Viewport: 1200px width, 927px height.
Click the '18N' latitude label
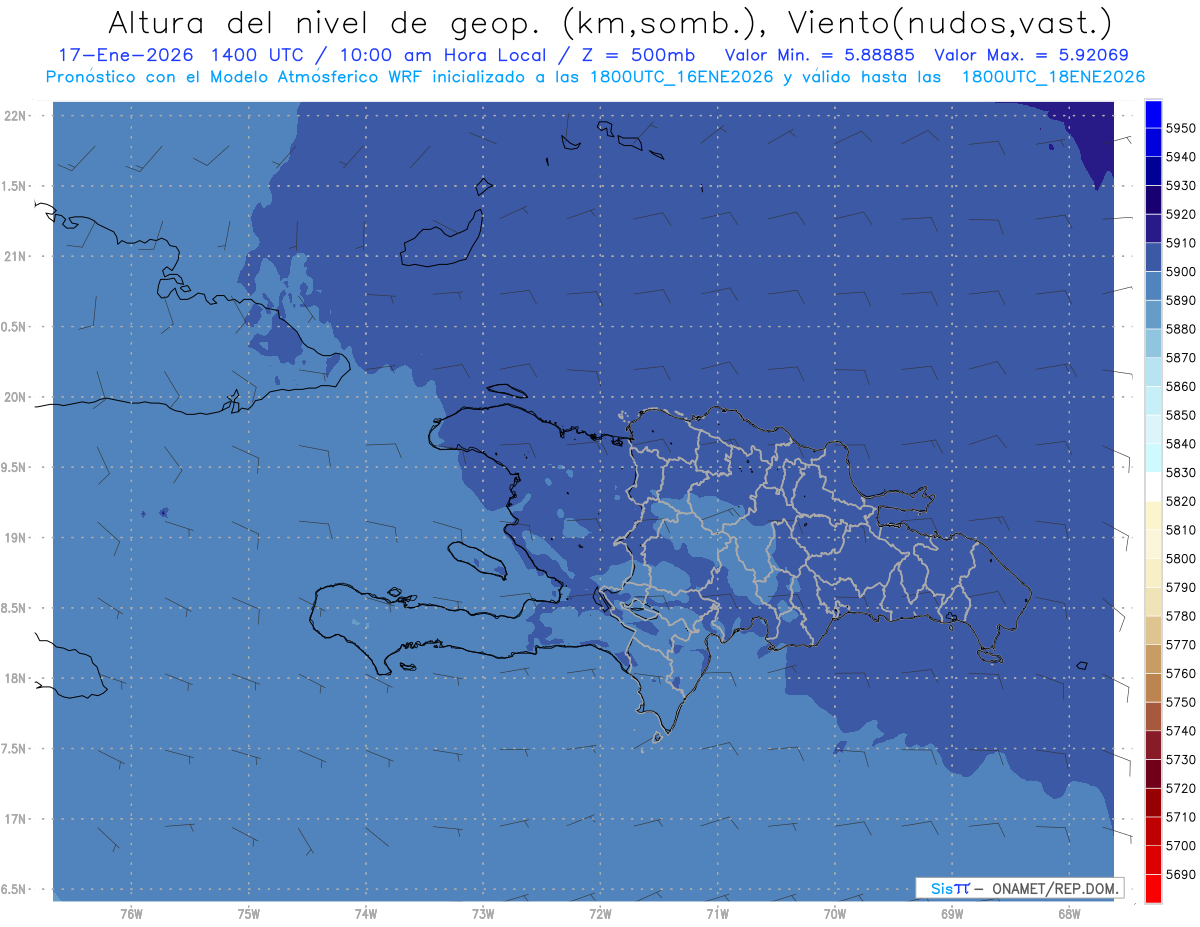[x=17, y=678]
